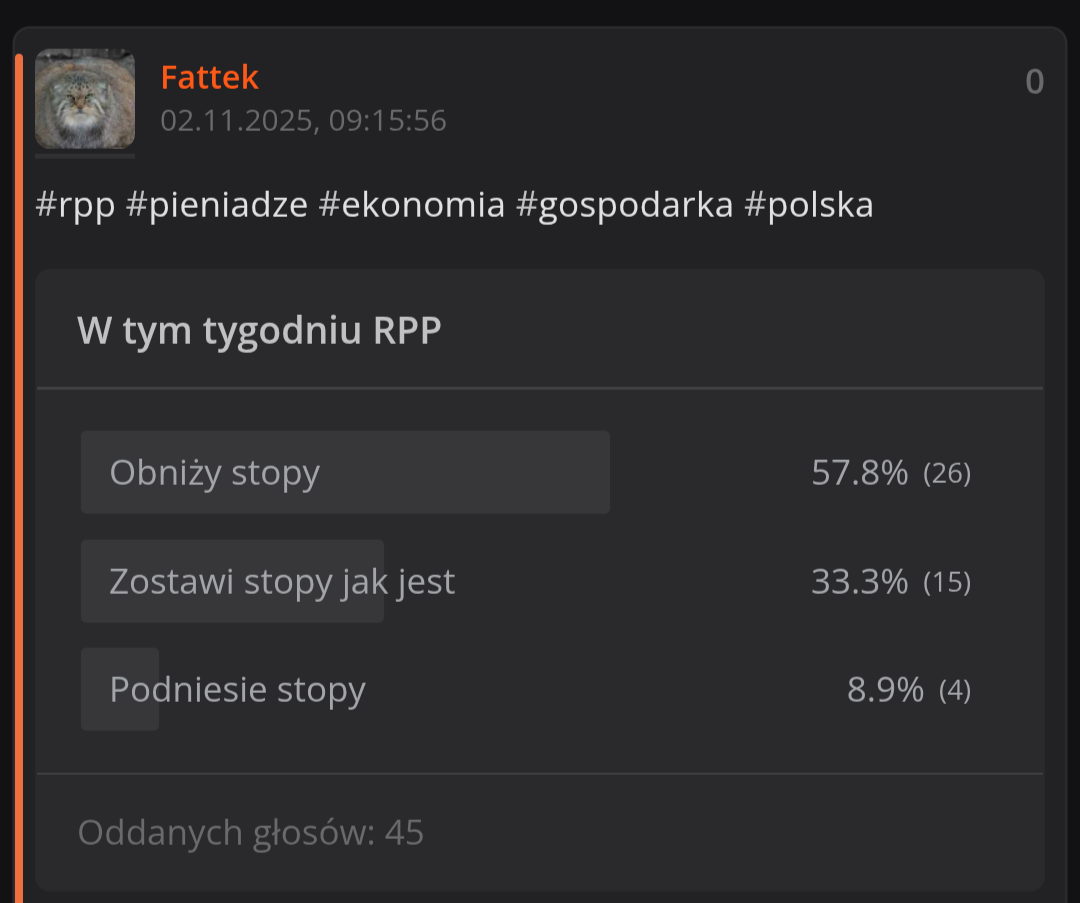Click the (4) vote count
Viewport: 1080px width, 903px height.
tap(954, 689)
